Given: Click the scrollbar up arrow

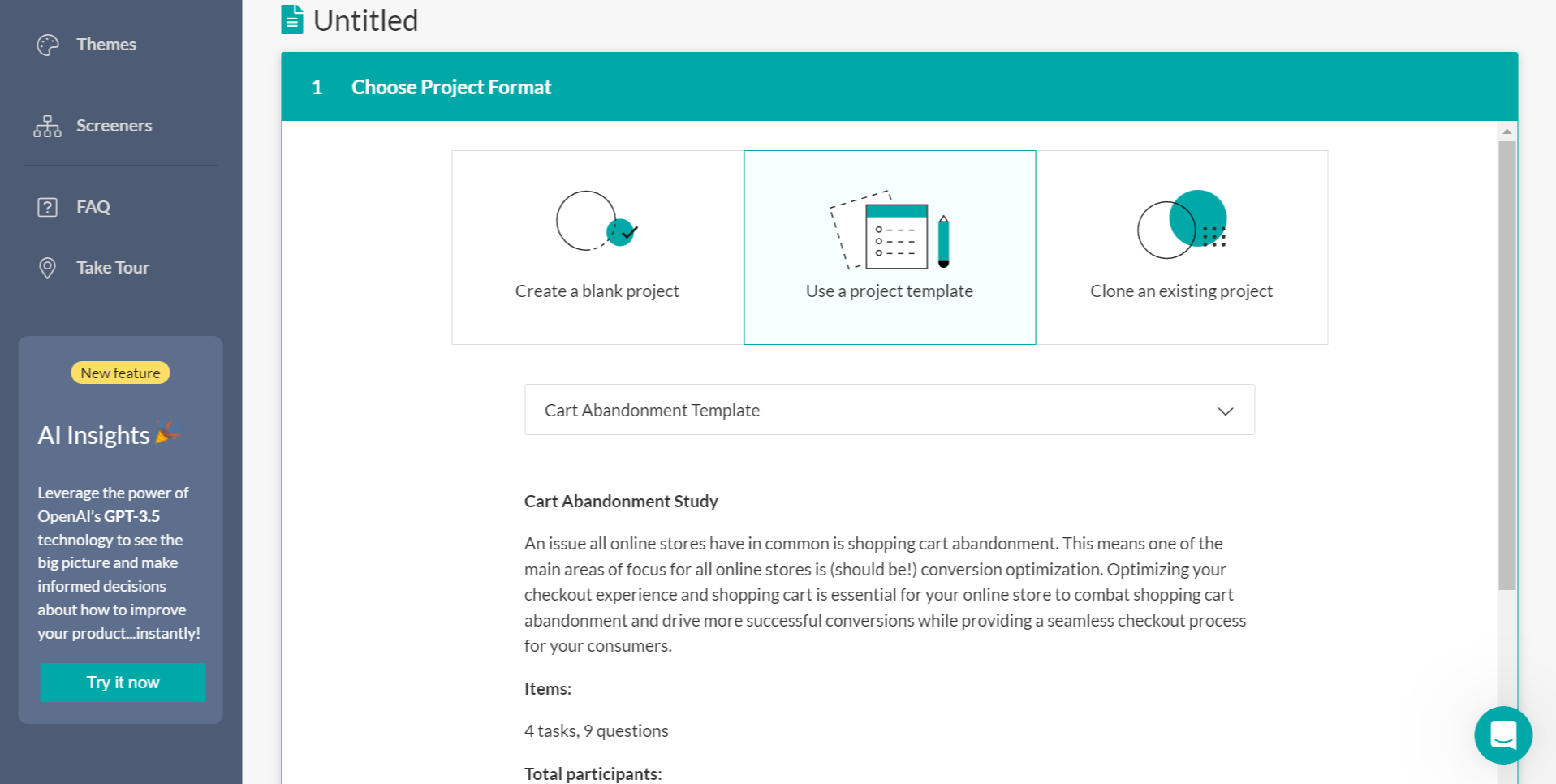Looking at the screenshot, I should (x=1507, y=131).
